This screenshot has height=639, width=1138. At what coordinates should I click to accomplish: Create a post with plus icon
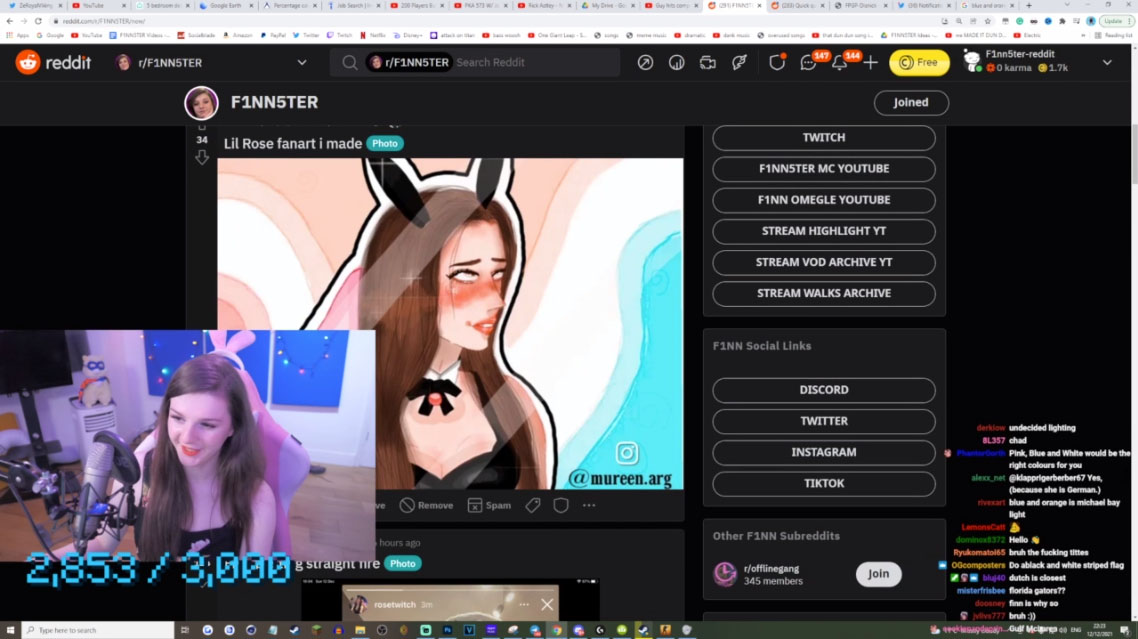(870, 63)
